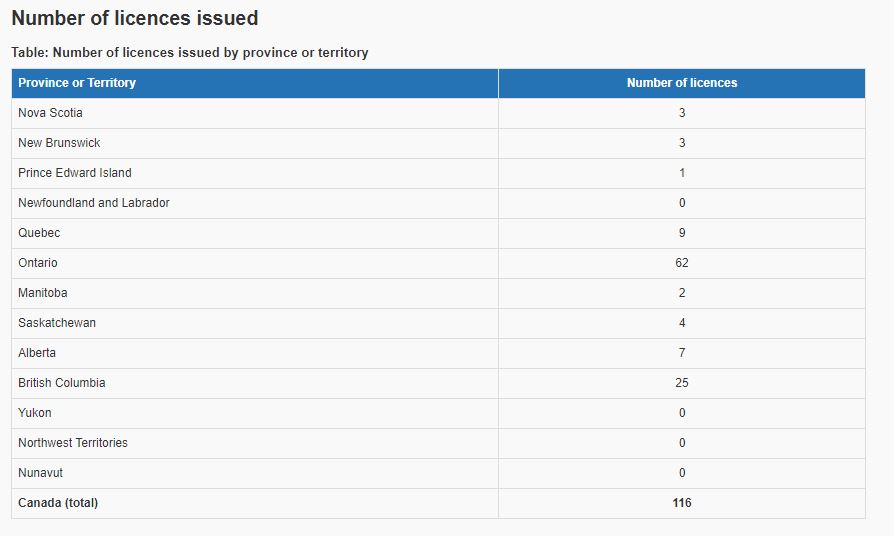Click the Yukon territory cell
The width and height of the screenshot is (894, 536).
pos(35,413)
